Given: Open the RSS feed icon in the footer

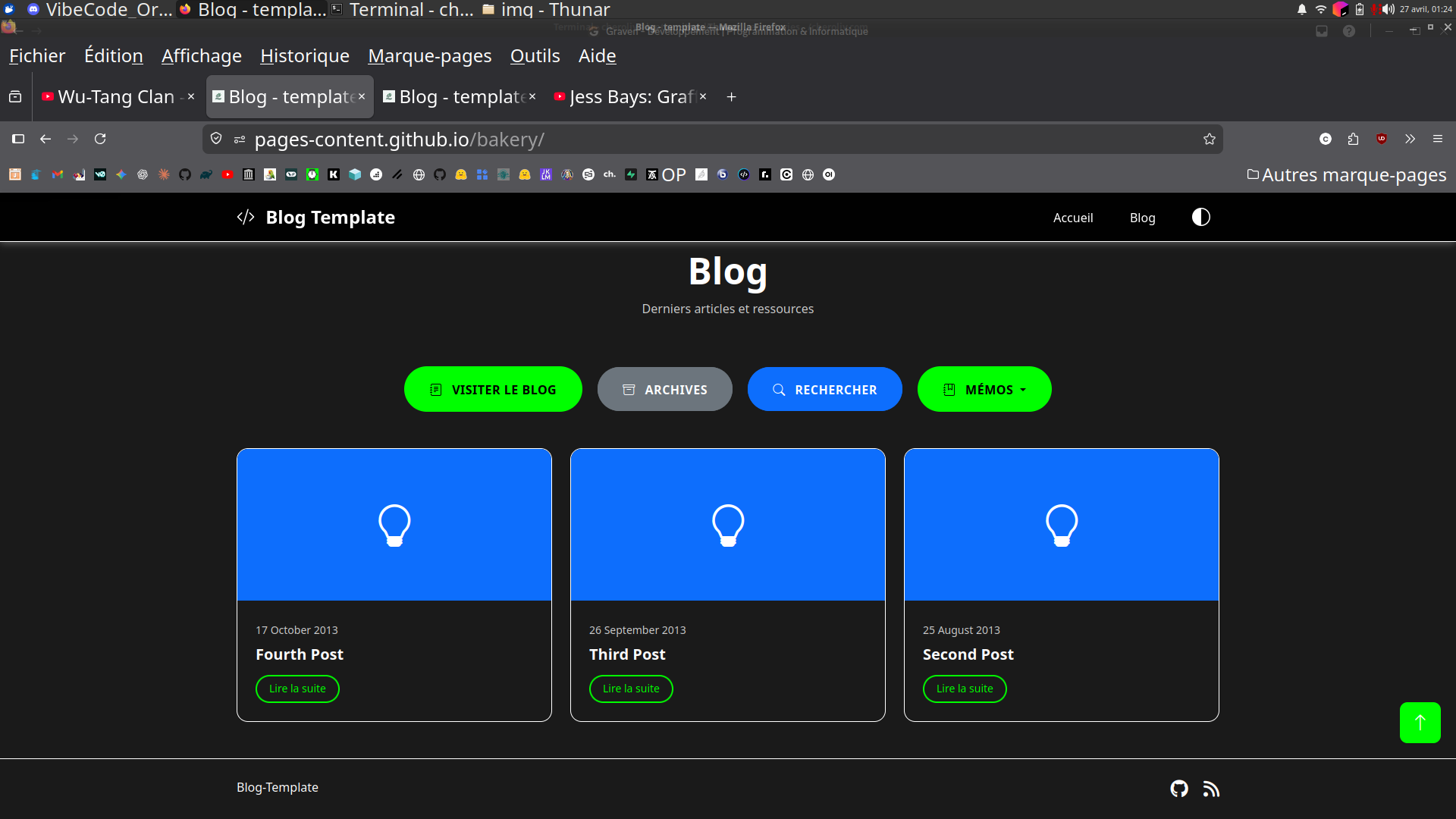Looking at the screenshot, I should [x=1211, y=789].
